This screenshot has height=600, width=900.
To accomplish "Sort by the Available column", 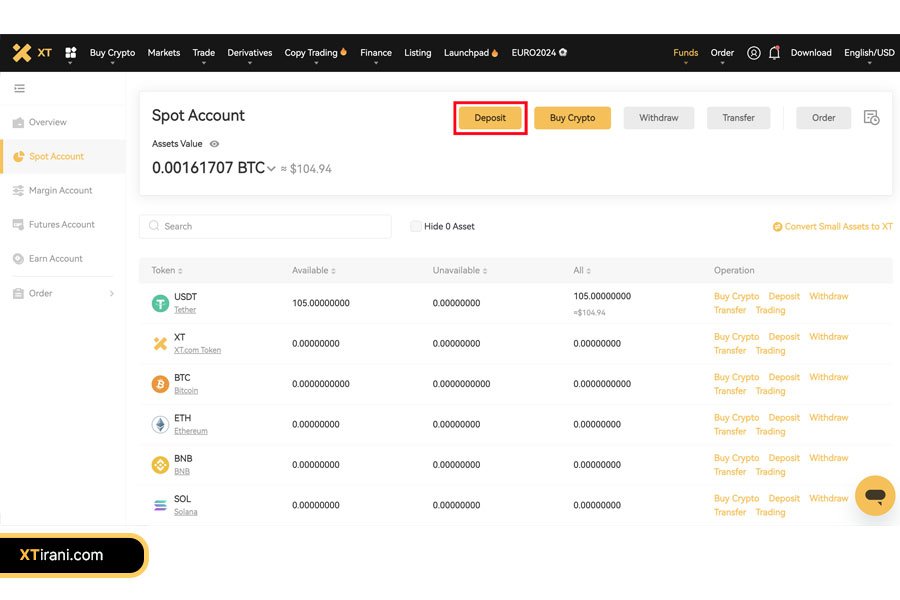I will pos(312,271).
